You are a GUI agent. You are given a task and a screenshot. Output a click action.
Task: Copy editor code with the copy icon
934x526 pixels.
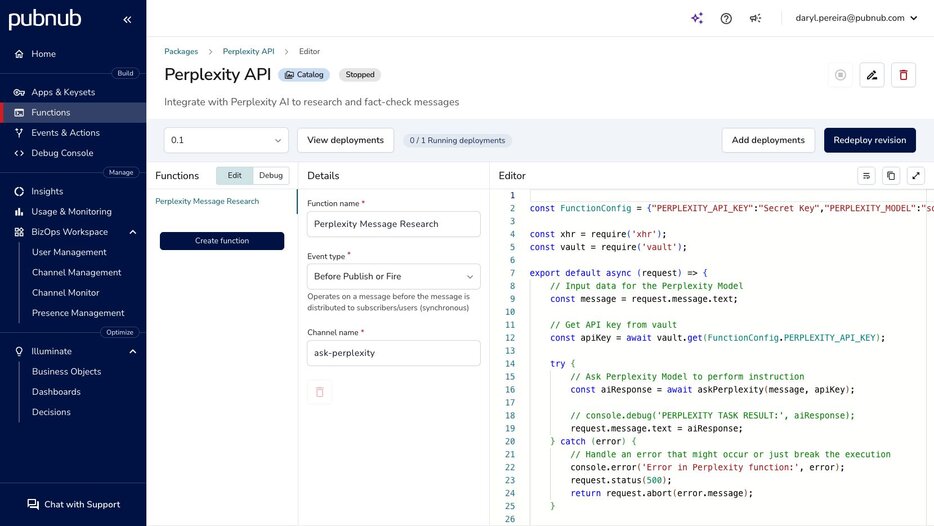click(891, 175)
